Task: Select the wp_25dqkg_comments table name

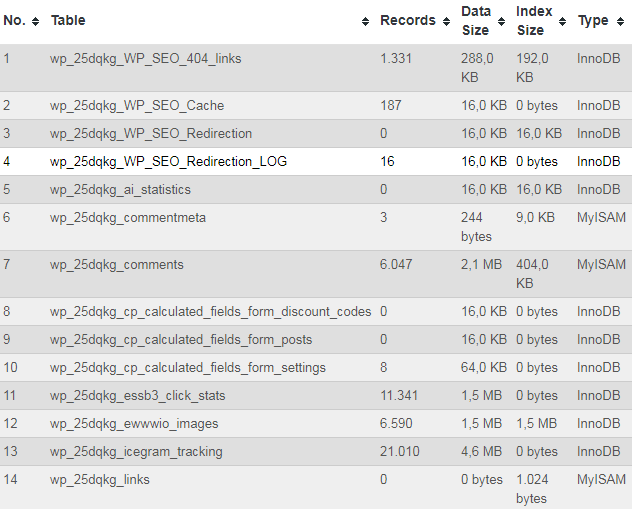Action: pyautogui.click(x=117, y=265)
